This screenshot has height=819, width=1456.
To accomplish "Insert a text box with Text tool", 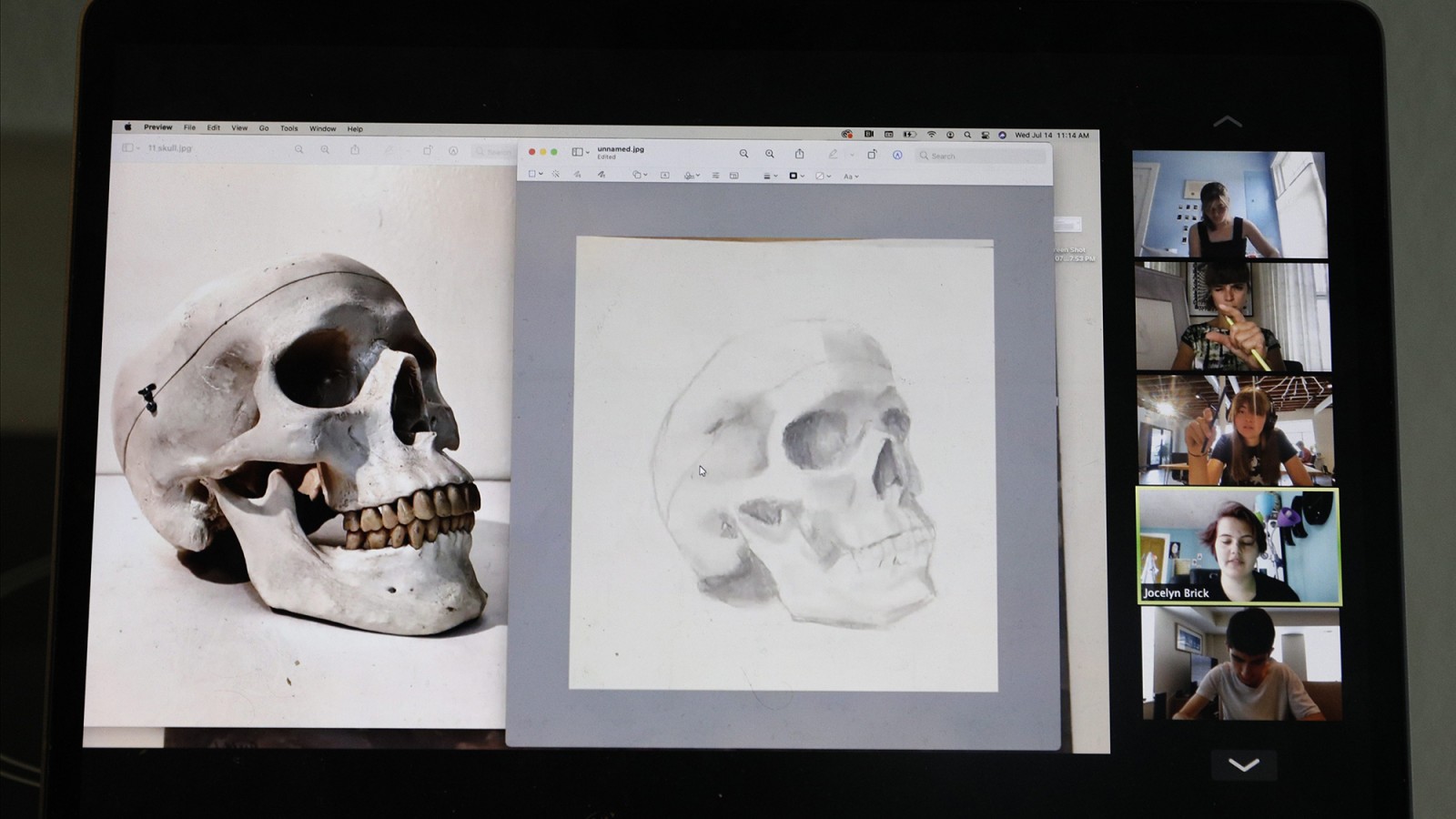I will pos(664,176).
